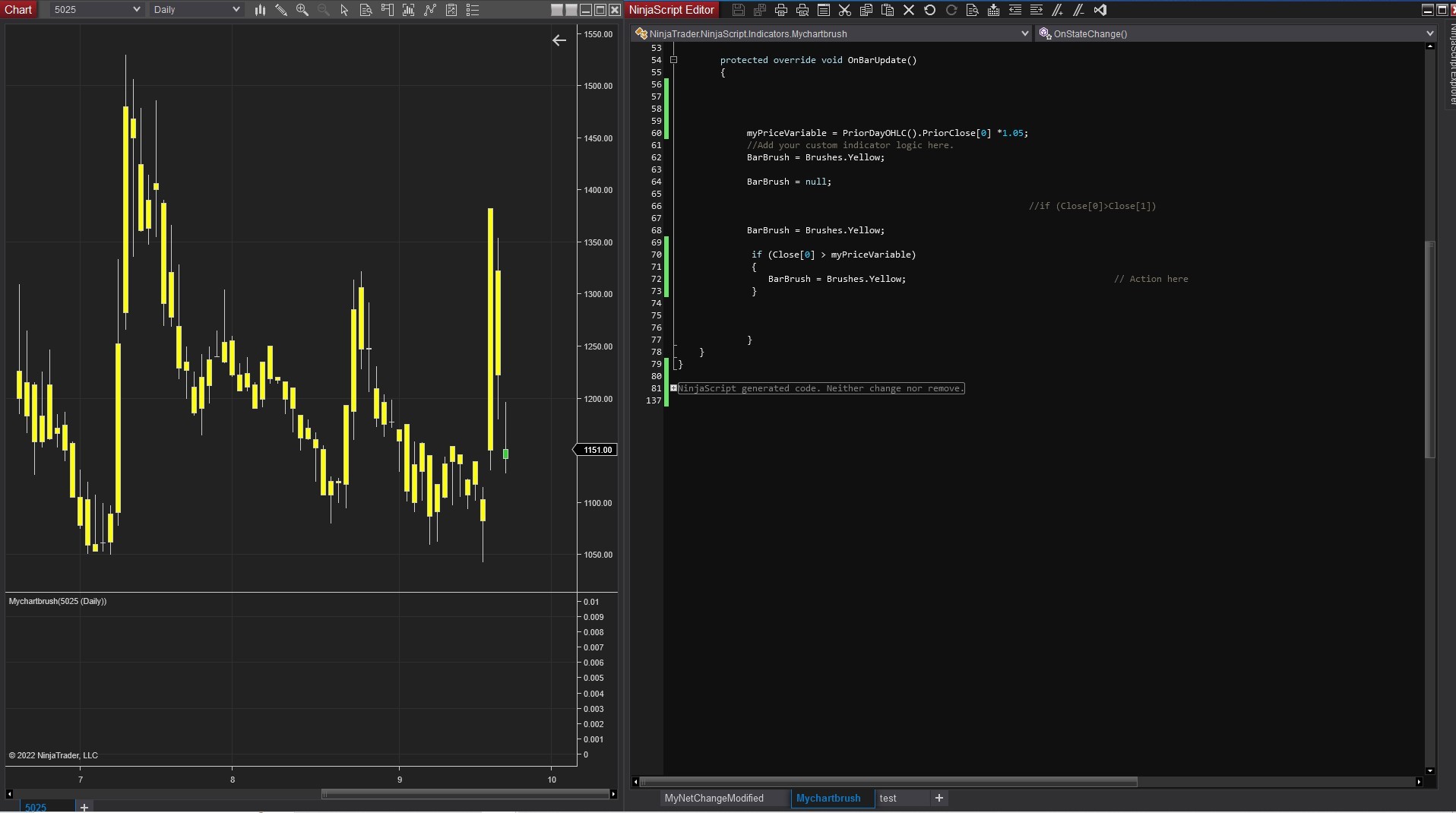The height and width of the screenshot is (813, 1456).
Task: Add a new editor tab with plus button
Action: 939,798
